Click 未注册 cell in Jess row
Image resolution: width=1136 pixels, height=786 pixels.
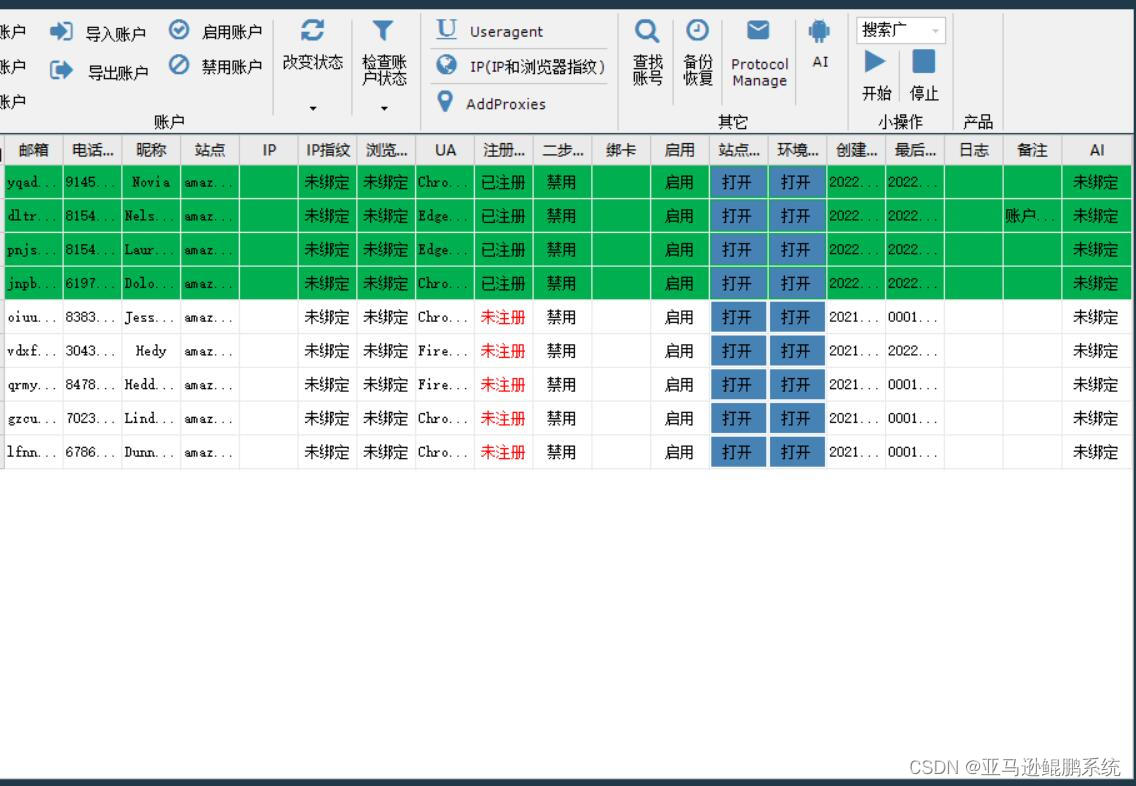click(503, 317)
